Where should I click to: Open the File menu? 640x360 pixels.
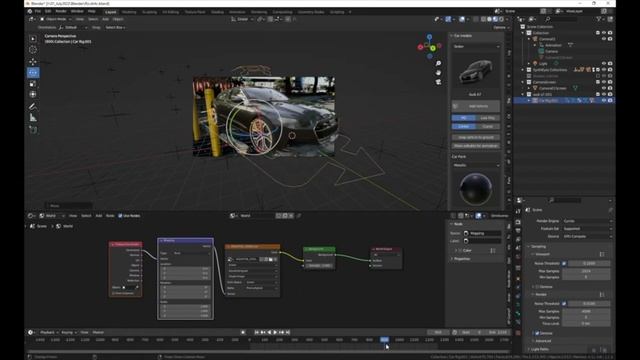(38, 11)
